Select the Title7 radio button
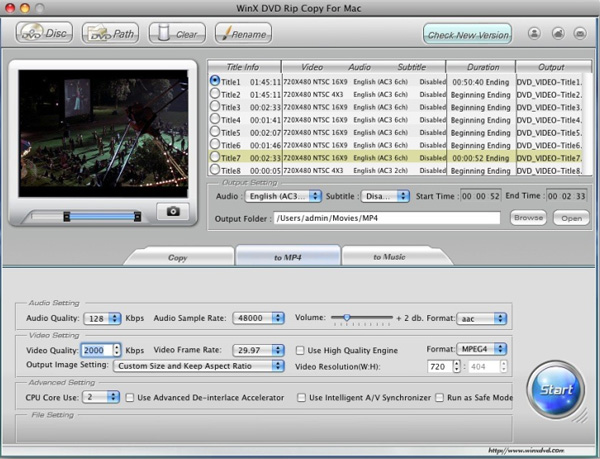600x459 pixels. pyautogui.click(x=215, y=156)
